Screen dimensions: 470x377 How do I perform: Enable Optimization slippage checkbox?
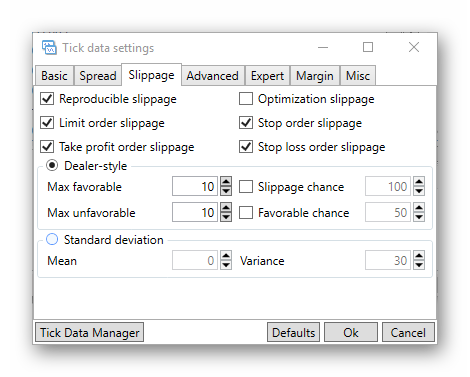pos(246,99)
